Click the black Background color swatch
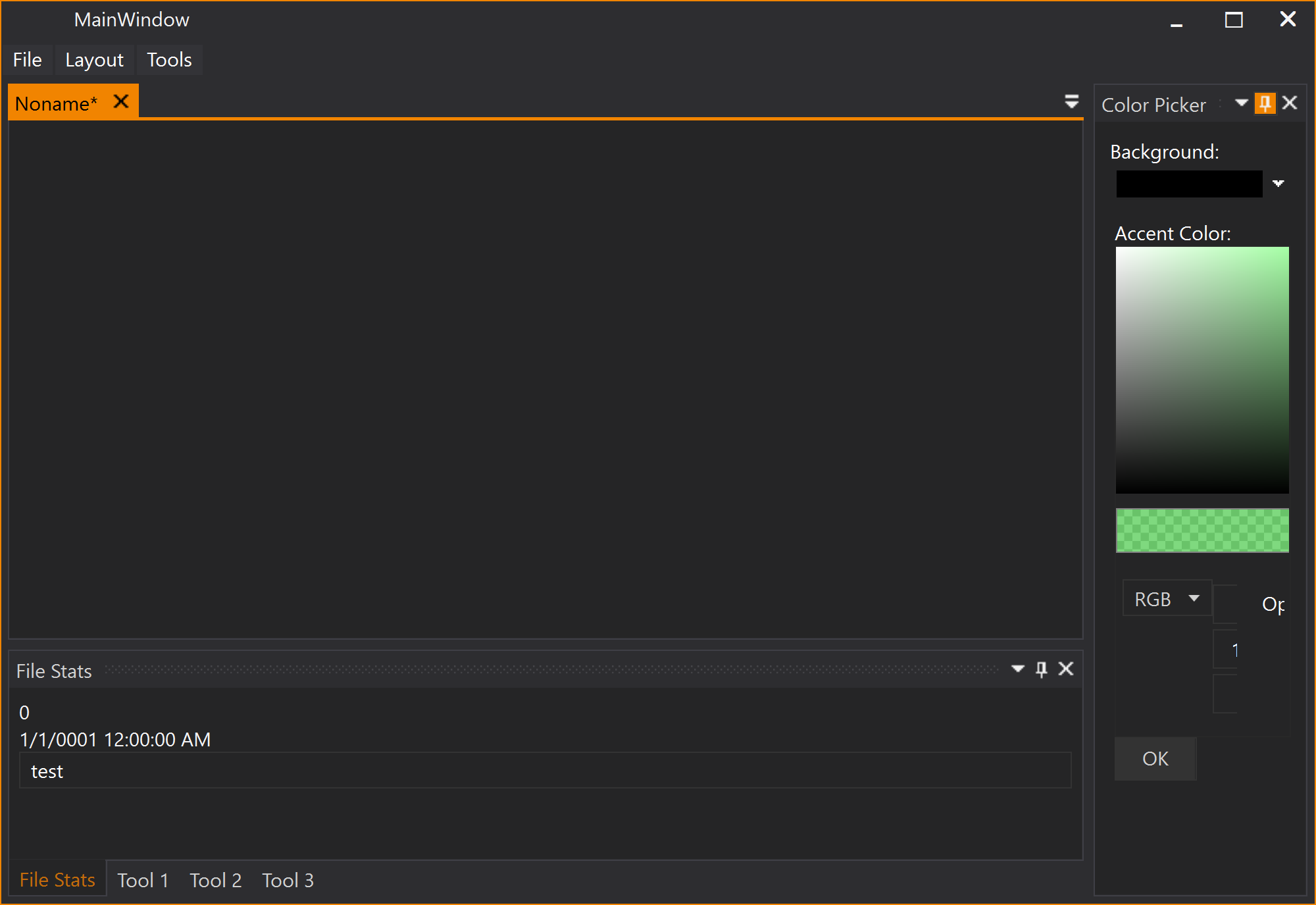This screenshot has width=1316, height=905. [1189, 184]
